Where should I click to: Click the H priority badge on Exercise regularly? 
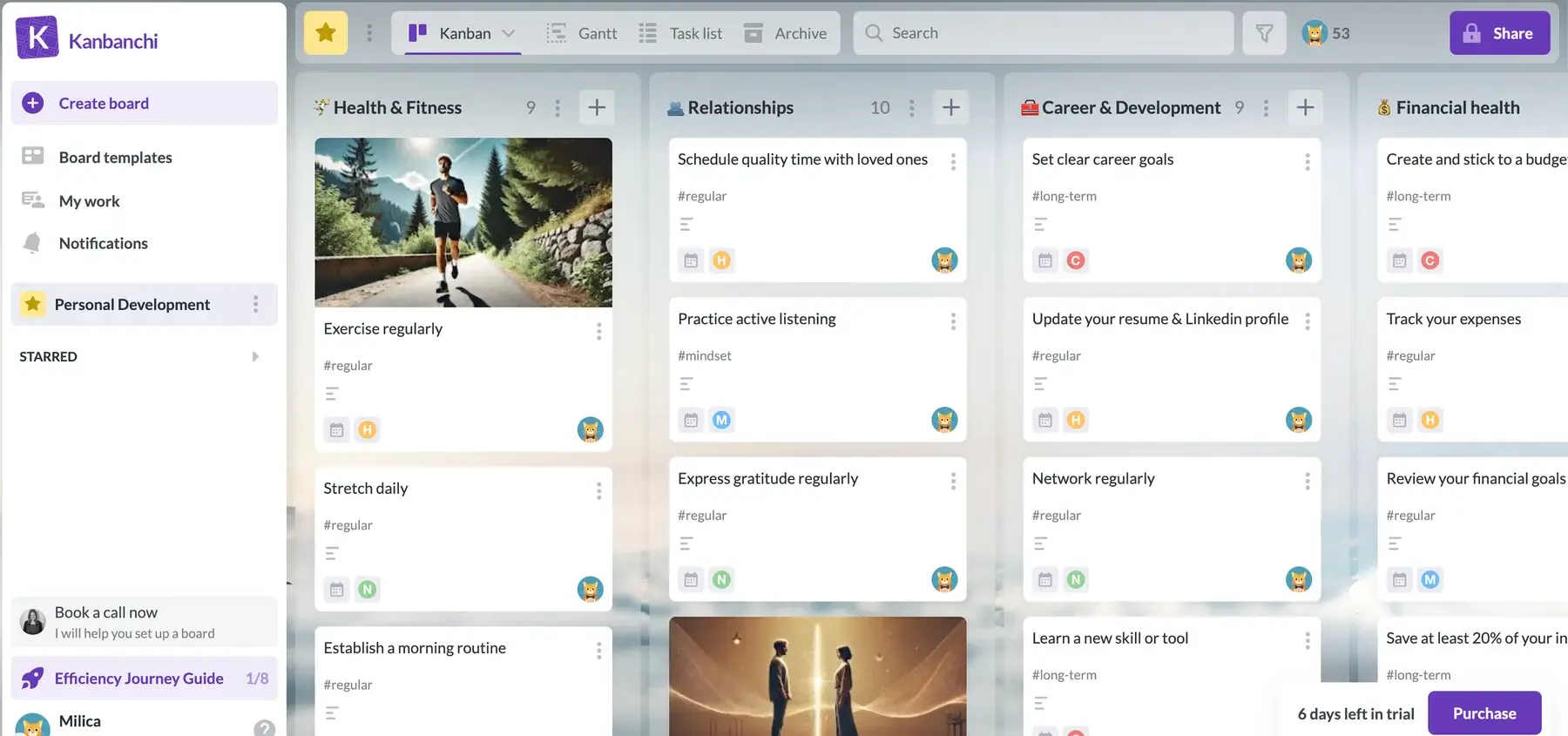pos(368,429)
